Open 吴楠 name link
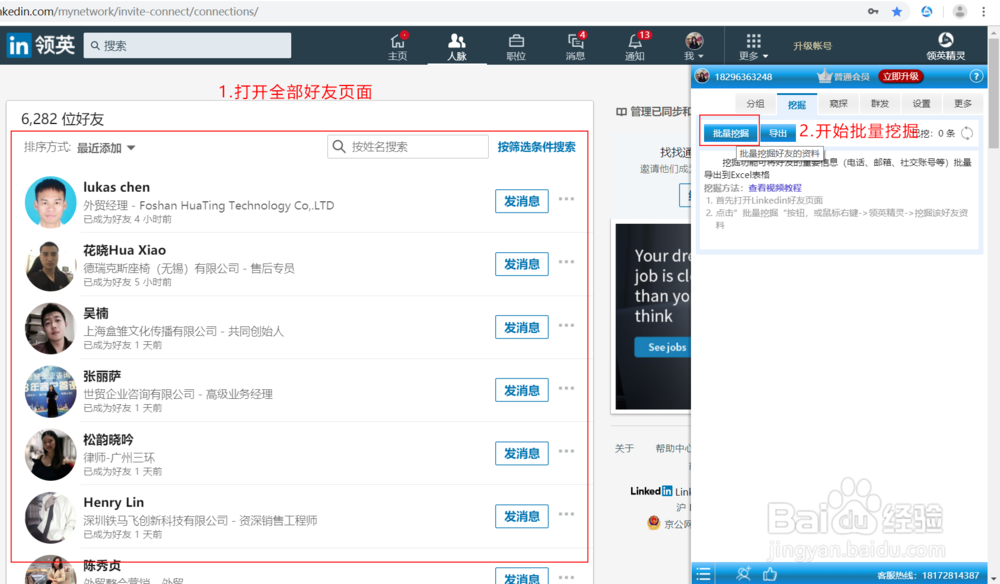 [x=96, y=313]
